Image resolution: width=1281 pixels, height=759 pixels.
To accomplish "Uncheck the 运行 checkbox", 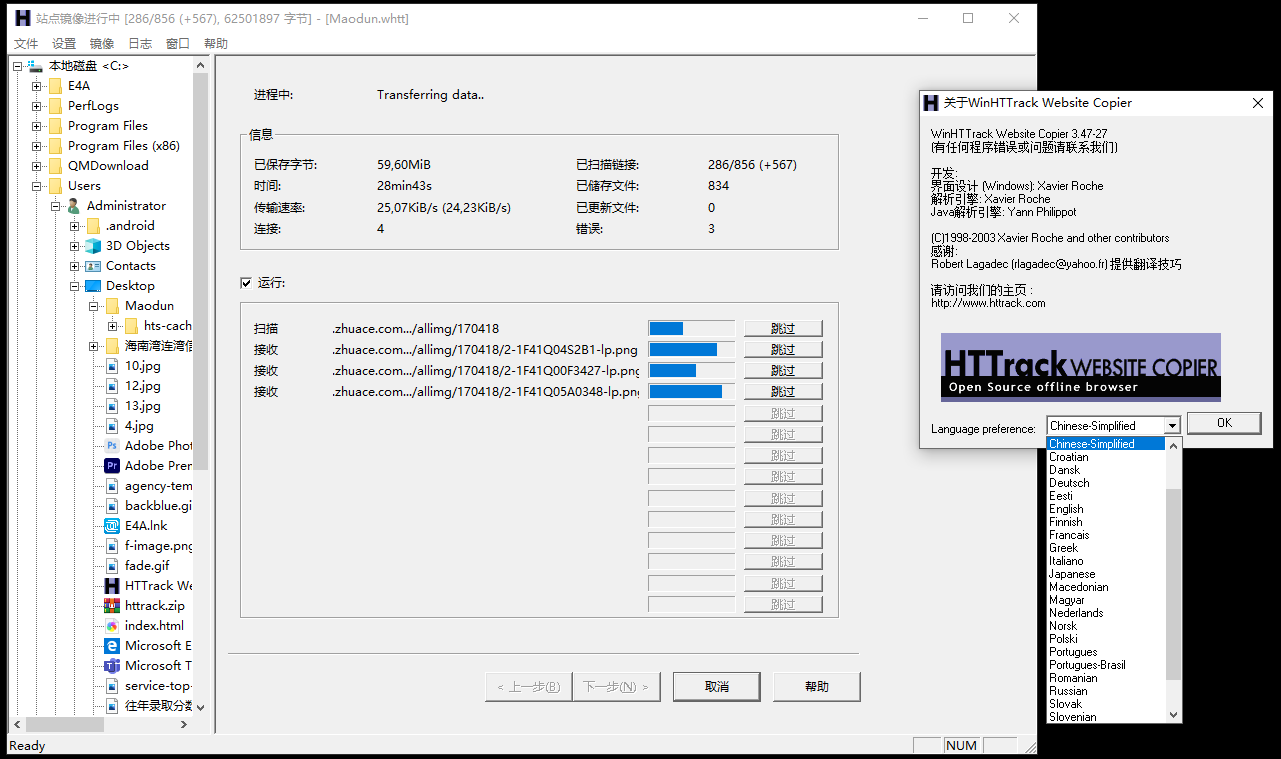I will click(x=246, y=281).
